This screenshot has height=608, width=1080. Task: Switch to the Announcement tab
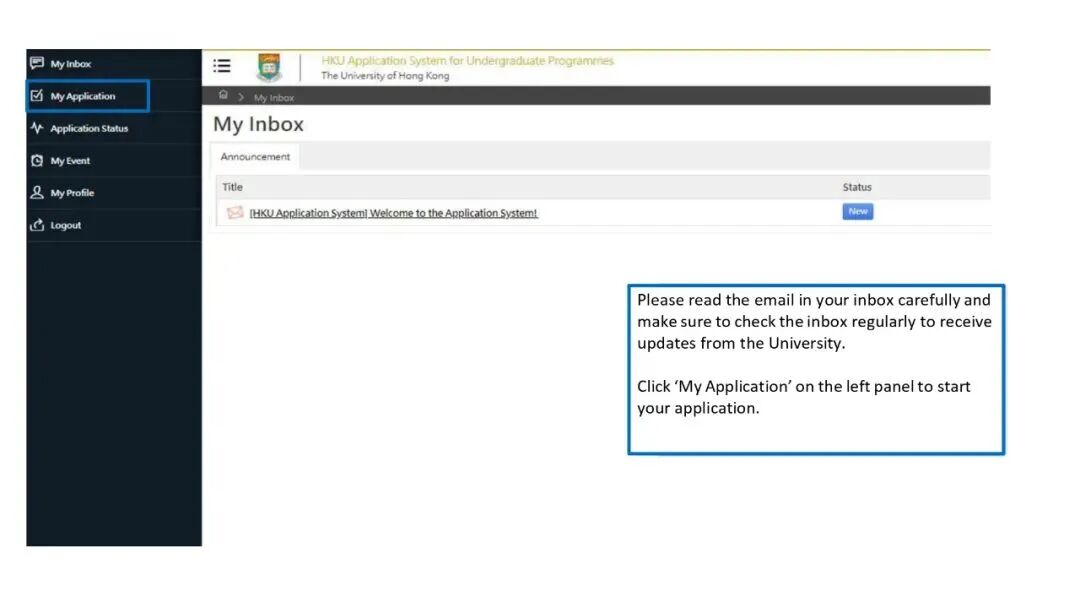click(x=255, y=157)
